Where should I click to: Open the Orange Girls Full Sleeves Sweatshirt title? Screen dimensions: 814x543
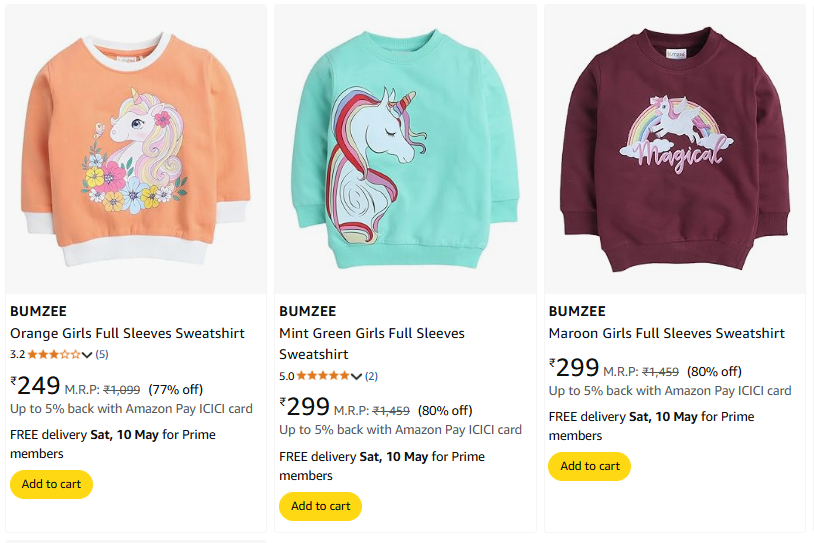click(x=127, y=333)
